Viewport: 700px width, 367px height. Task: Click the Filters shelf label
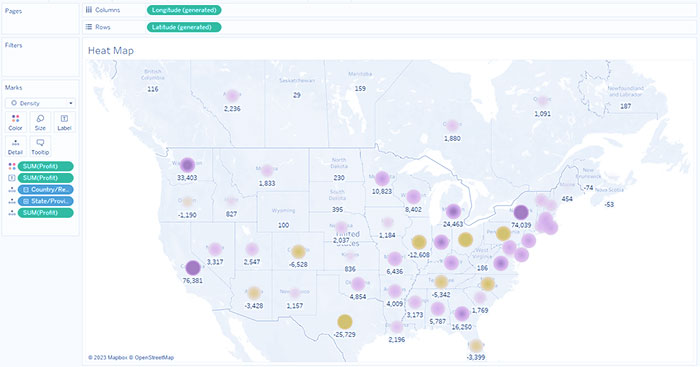(x=13, y=45)
